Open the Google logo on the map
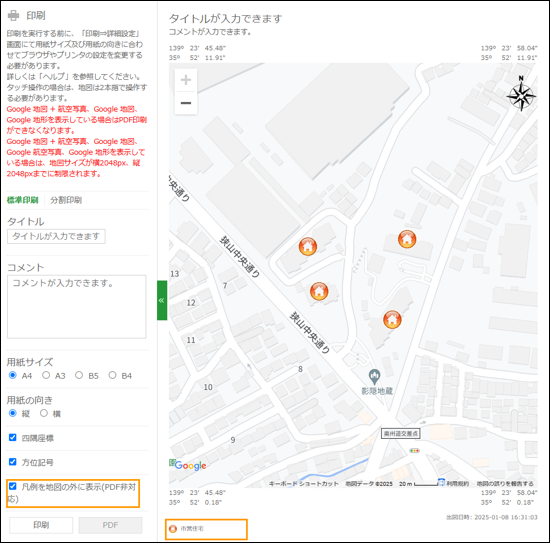 click(188, 465)
